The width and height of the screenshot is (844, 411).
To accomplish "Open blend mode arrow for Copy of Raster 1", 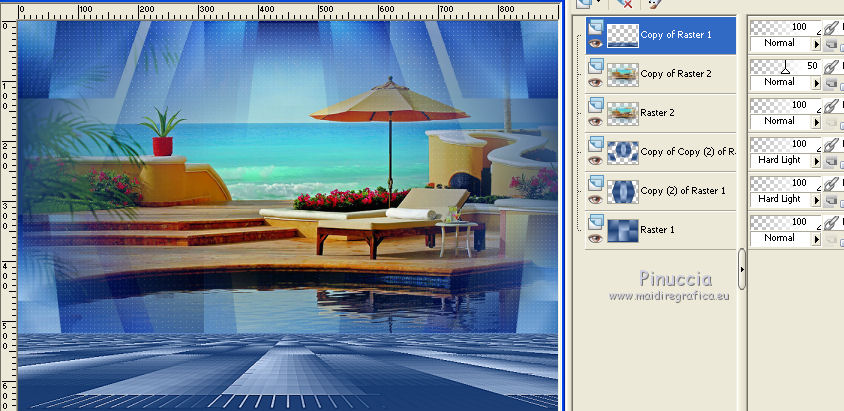I will (x=817, y=45).
